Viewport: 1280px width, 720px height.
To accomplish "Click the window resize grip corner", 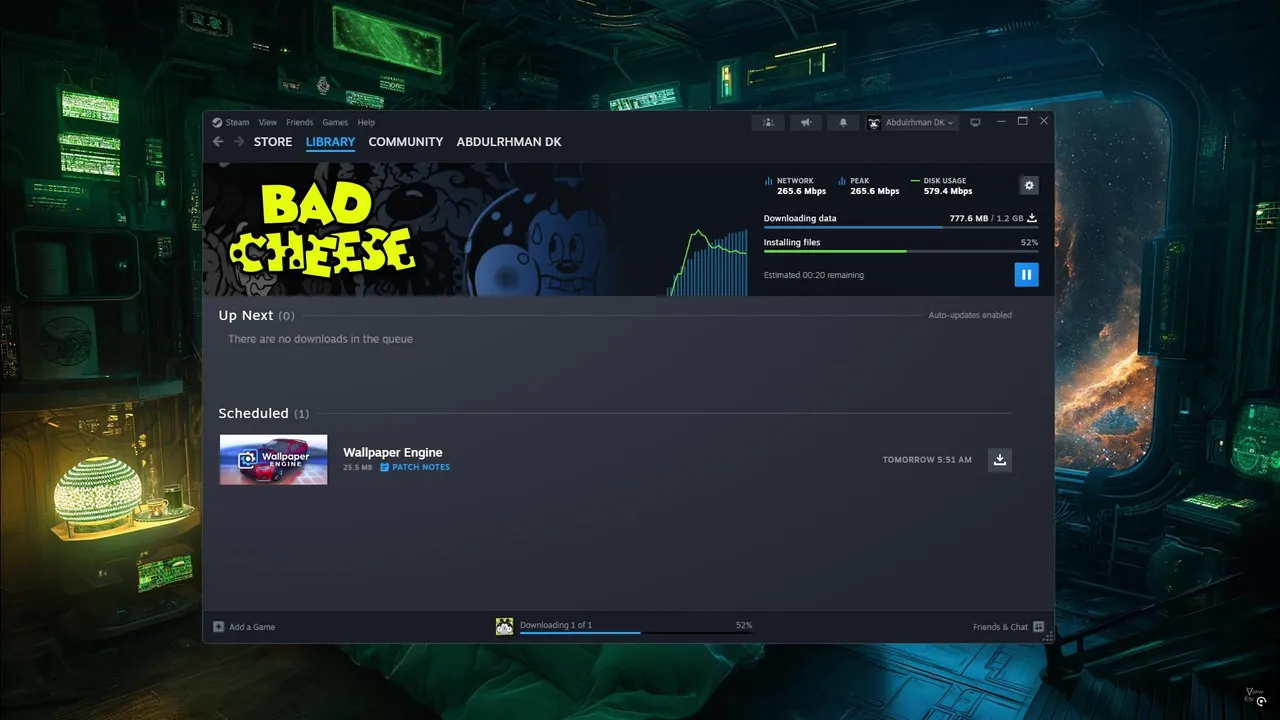I will coord(1048,637).
